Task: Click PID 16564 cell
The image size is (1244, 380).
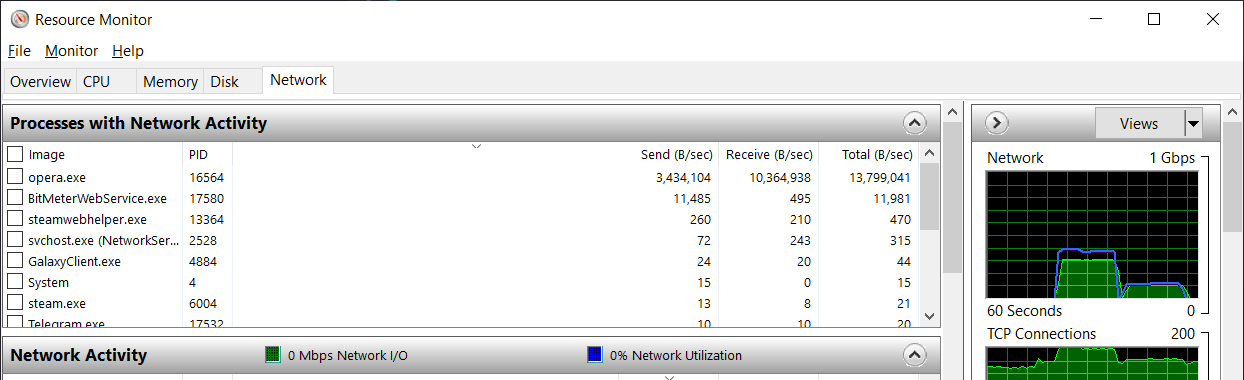Action: coord(206,177)
